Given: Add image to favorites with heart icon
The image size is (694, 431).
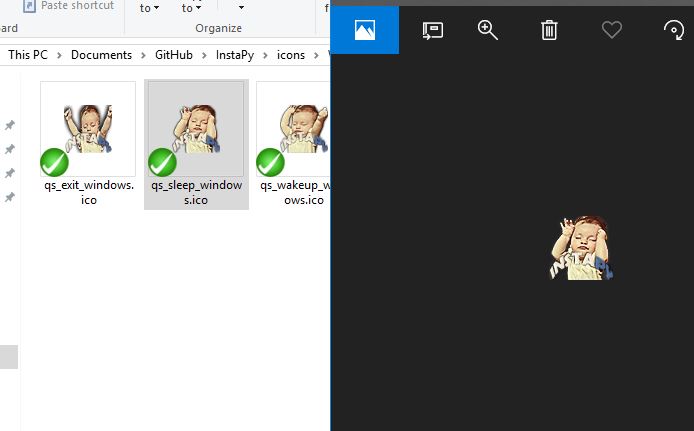Looking at the screenshot, I should click(x=612, y=30).
